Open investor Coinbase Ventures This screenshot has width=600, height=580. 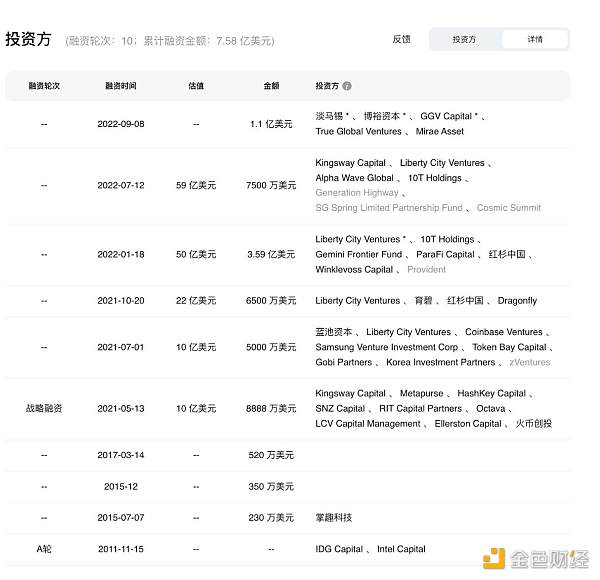[504, 332]
